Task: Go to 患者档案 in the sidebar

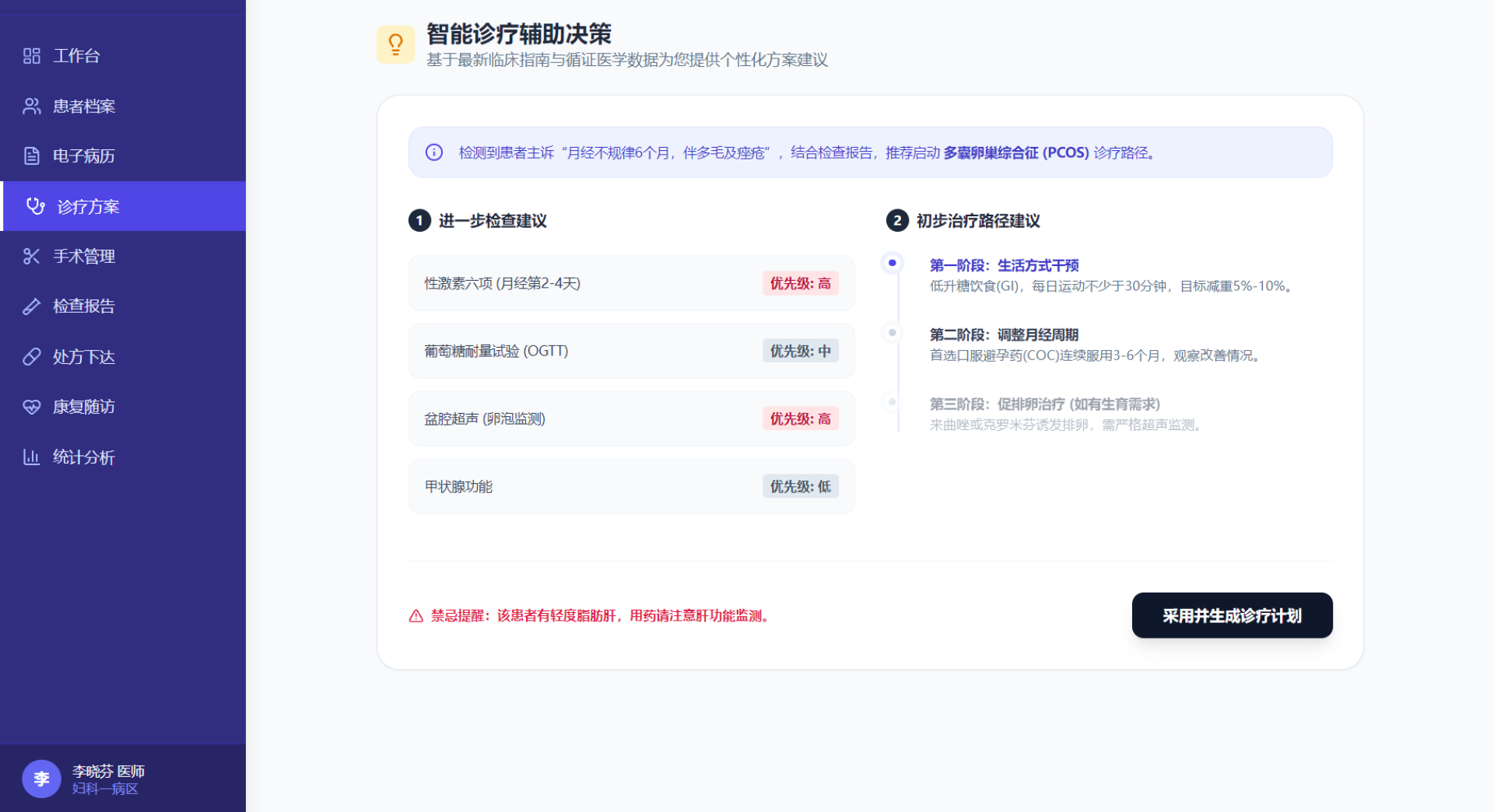Action: coord(83,107)
